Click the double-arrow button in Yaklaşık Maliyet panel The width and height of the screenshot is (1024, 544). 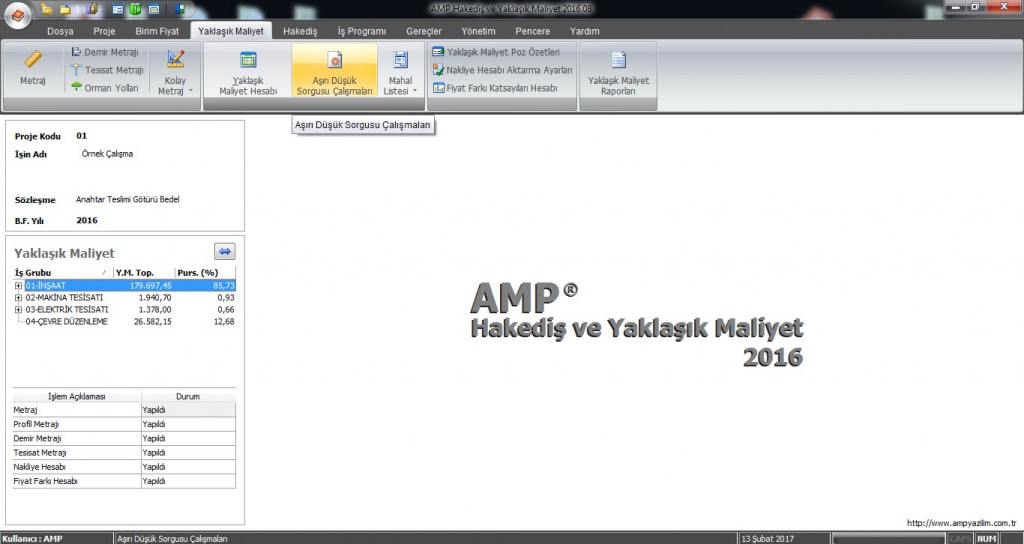pos(225,252)
